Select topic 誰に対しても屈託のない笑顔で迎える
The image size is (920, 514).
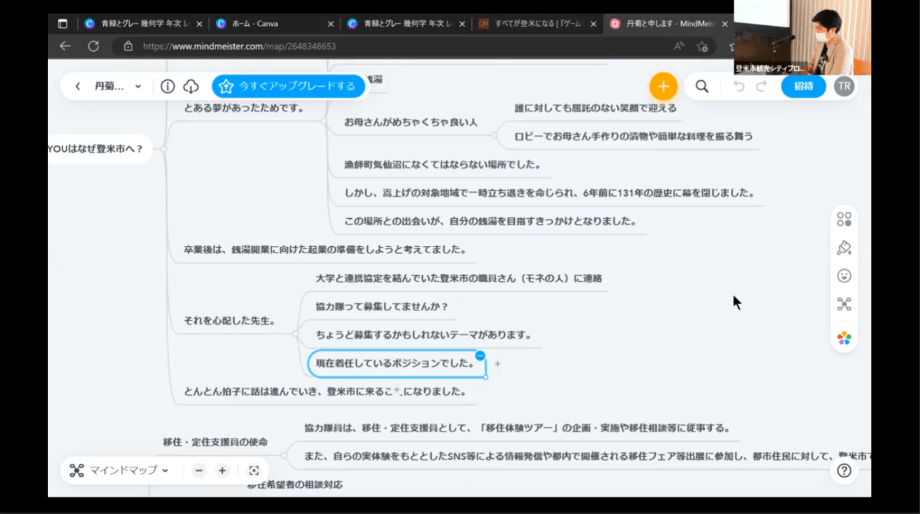click(x=595, y=109)
